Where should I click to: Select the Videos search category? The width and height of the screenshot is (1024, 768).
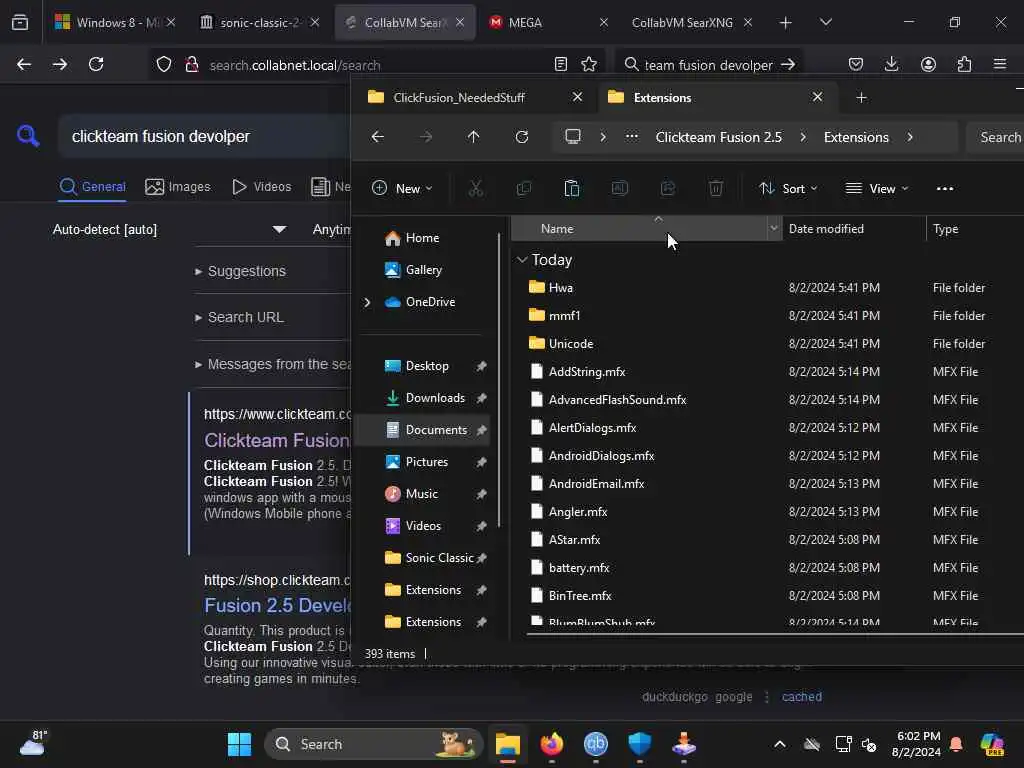pos(261,187)
